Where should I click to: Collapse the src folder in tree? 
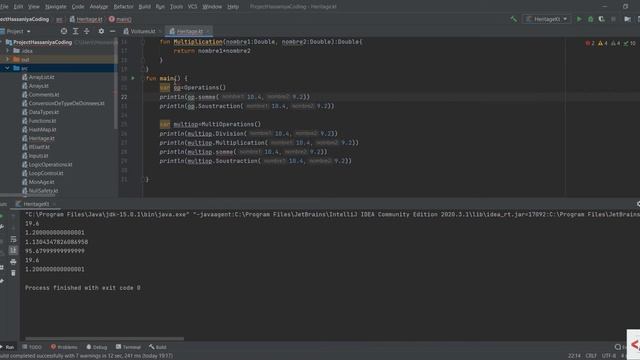[x=7, y=68]
